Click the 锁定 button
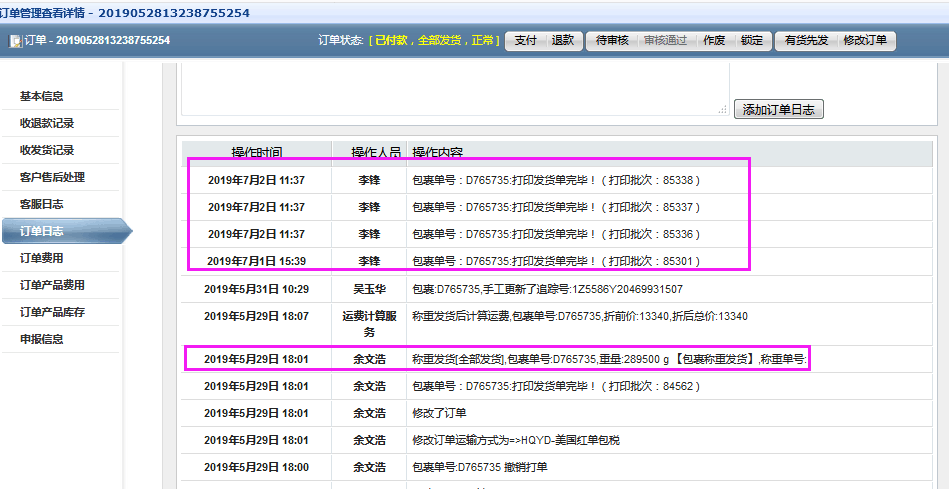 click(x=752, y=41)
